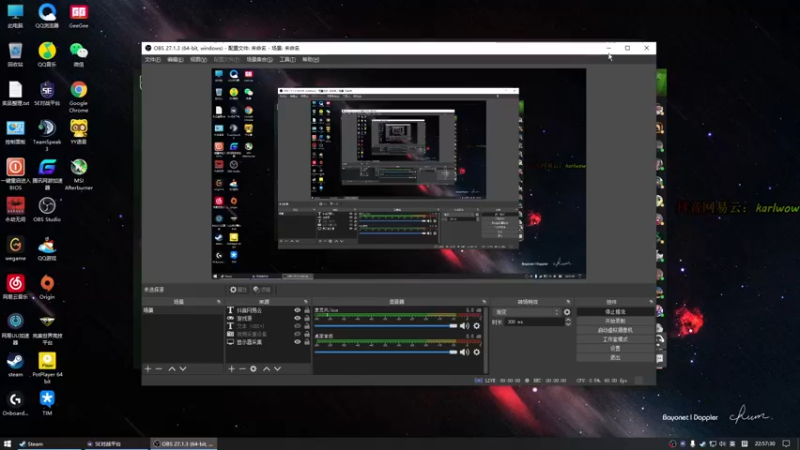Toggle visibility of 显示器采集 source
The image size is (800, 450).
coord(297,342)
